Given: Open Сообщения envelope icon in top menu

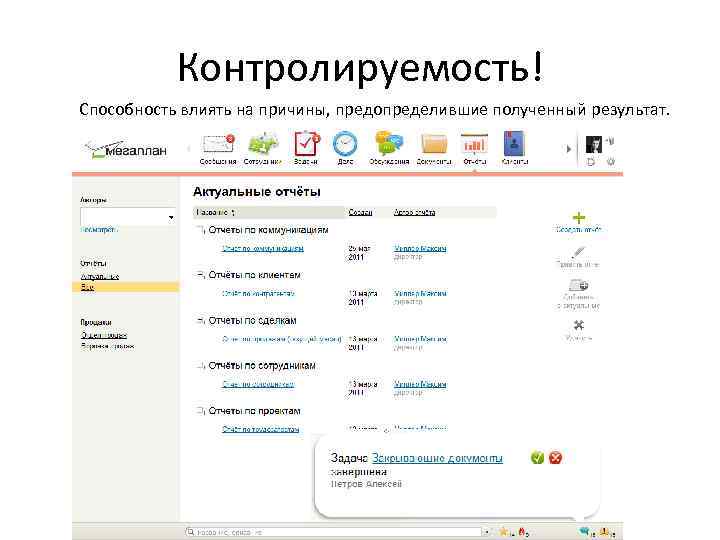Looking at the screenshot, I should (x=218, y=144).
